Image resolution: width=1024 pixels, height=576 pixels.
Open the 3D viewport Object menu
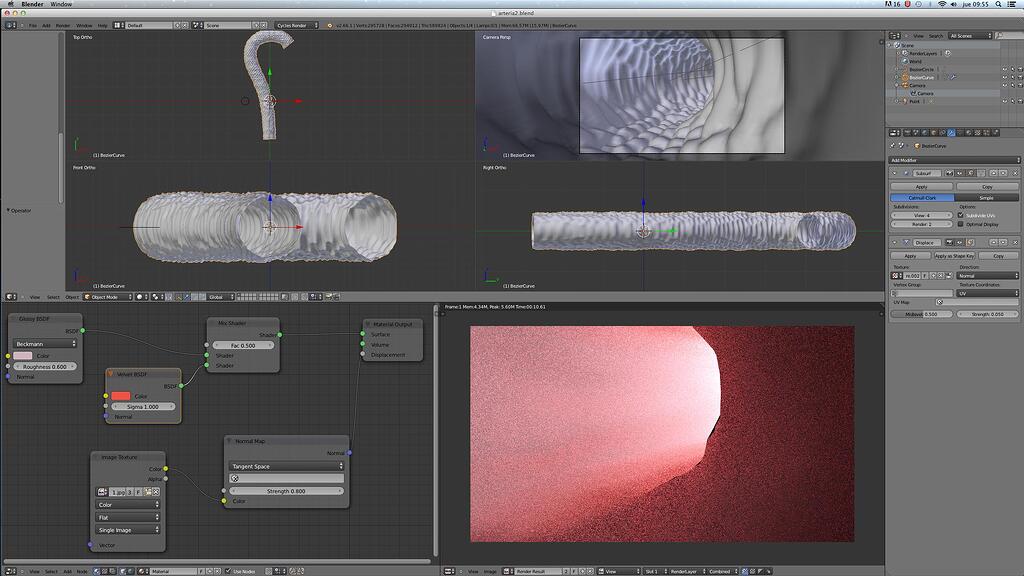(x=72, y=297)
